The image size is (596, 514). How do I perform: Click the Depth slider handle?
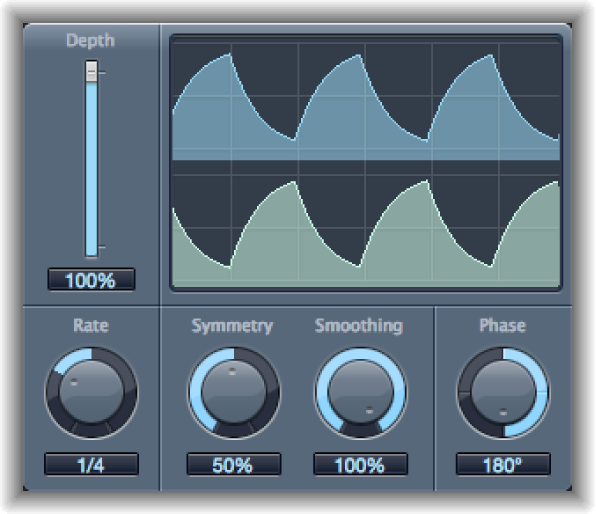tap(91, 71)
